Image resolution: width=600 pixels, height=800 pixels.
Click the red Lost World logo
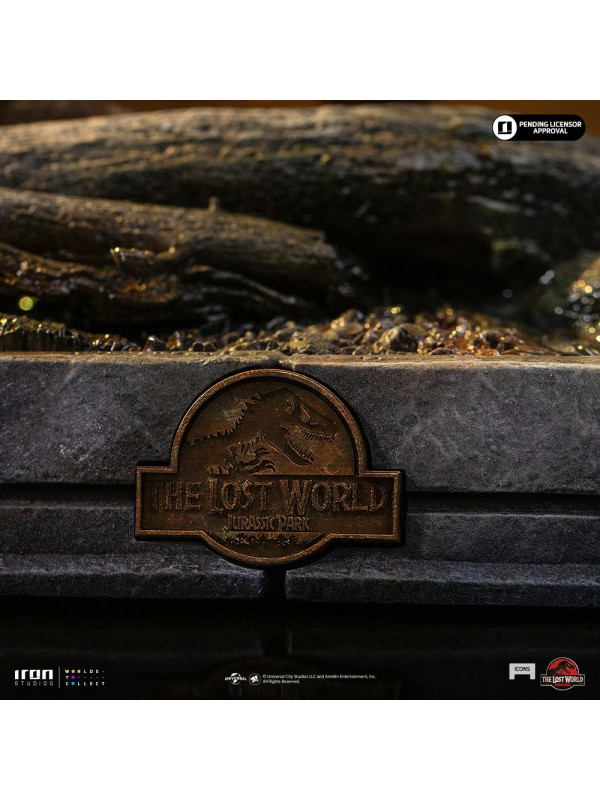pos(563,673)
